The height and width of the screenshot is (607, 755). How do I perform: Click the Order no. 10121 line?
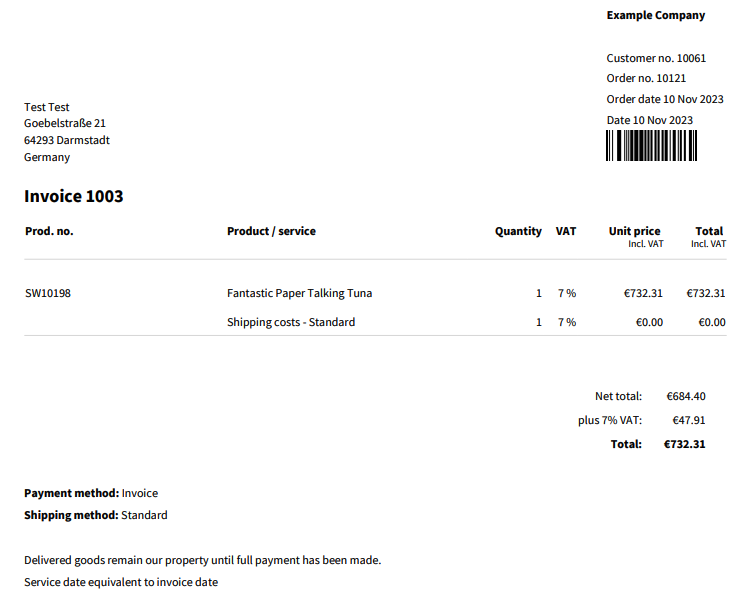coord(646,78)
